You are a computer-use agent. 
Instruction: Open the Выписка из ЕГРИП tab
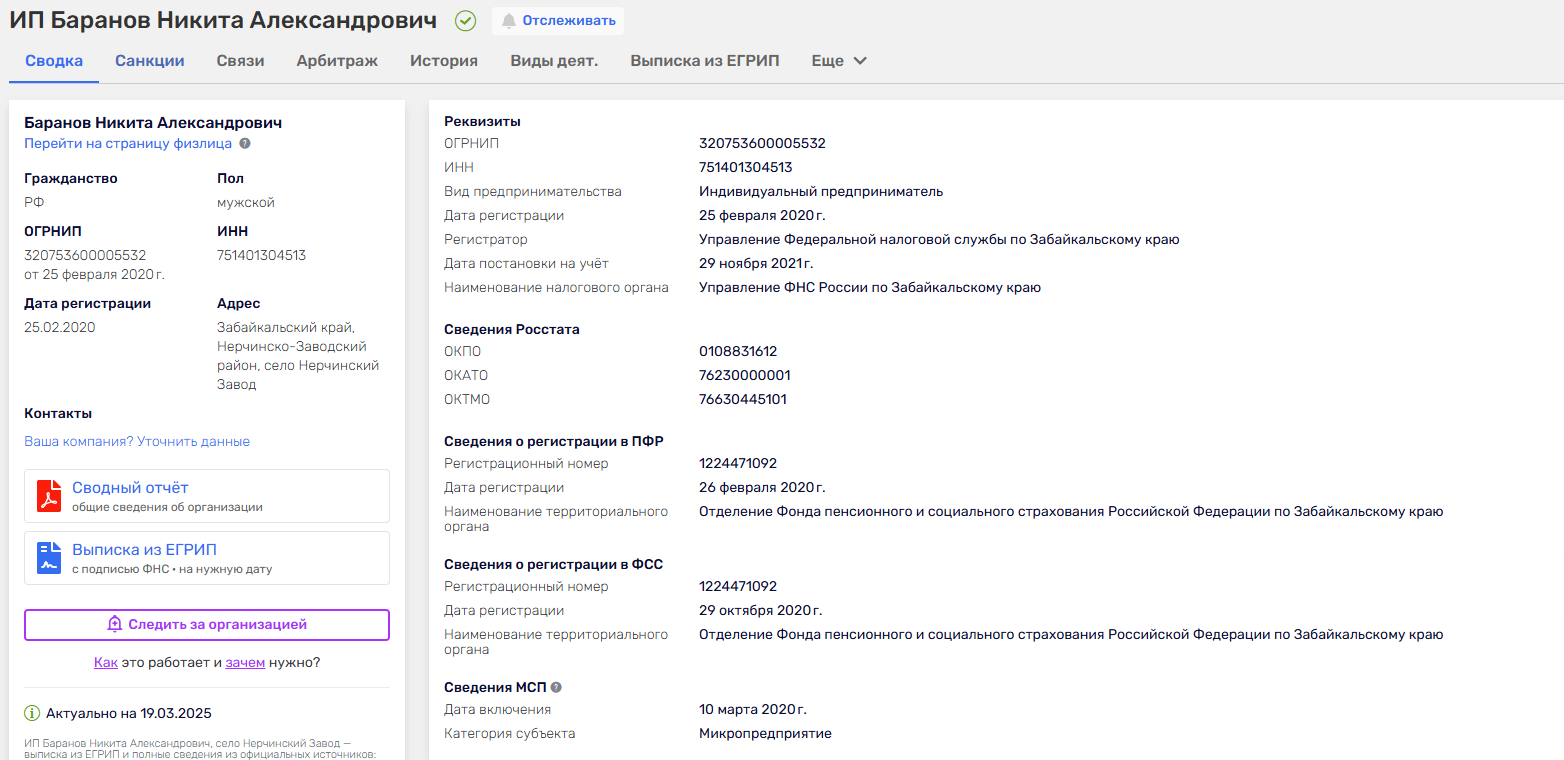[705, 61]
